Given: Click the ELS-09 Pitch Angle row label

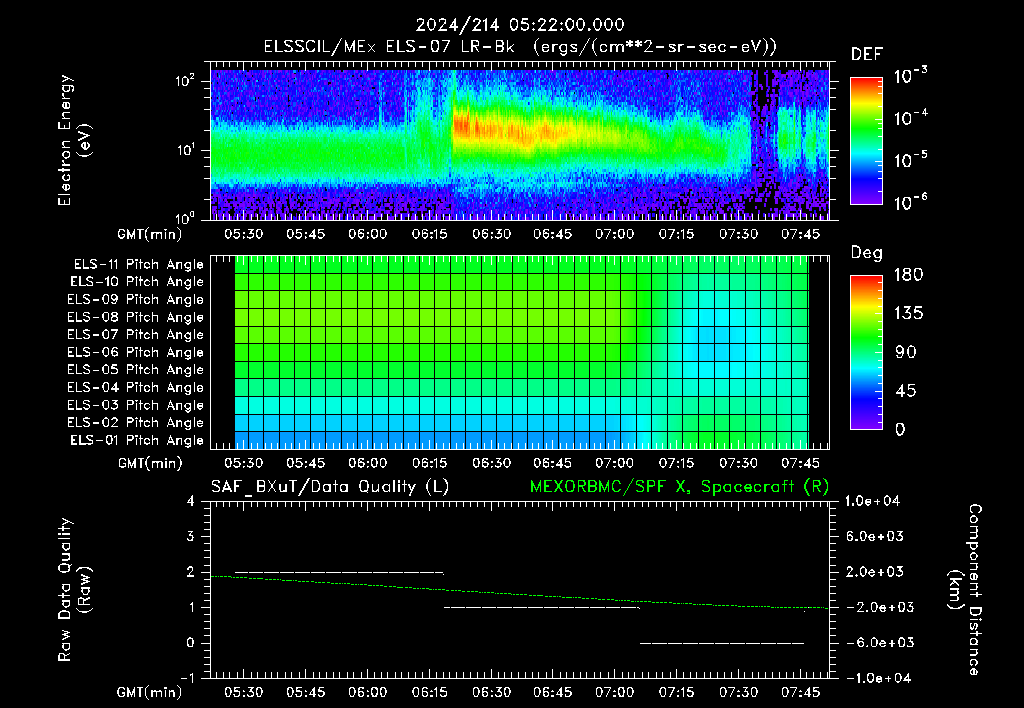Looking at the screenshot, I should 135,300.
